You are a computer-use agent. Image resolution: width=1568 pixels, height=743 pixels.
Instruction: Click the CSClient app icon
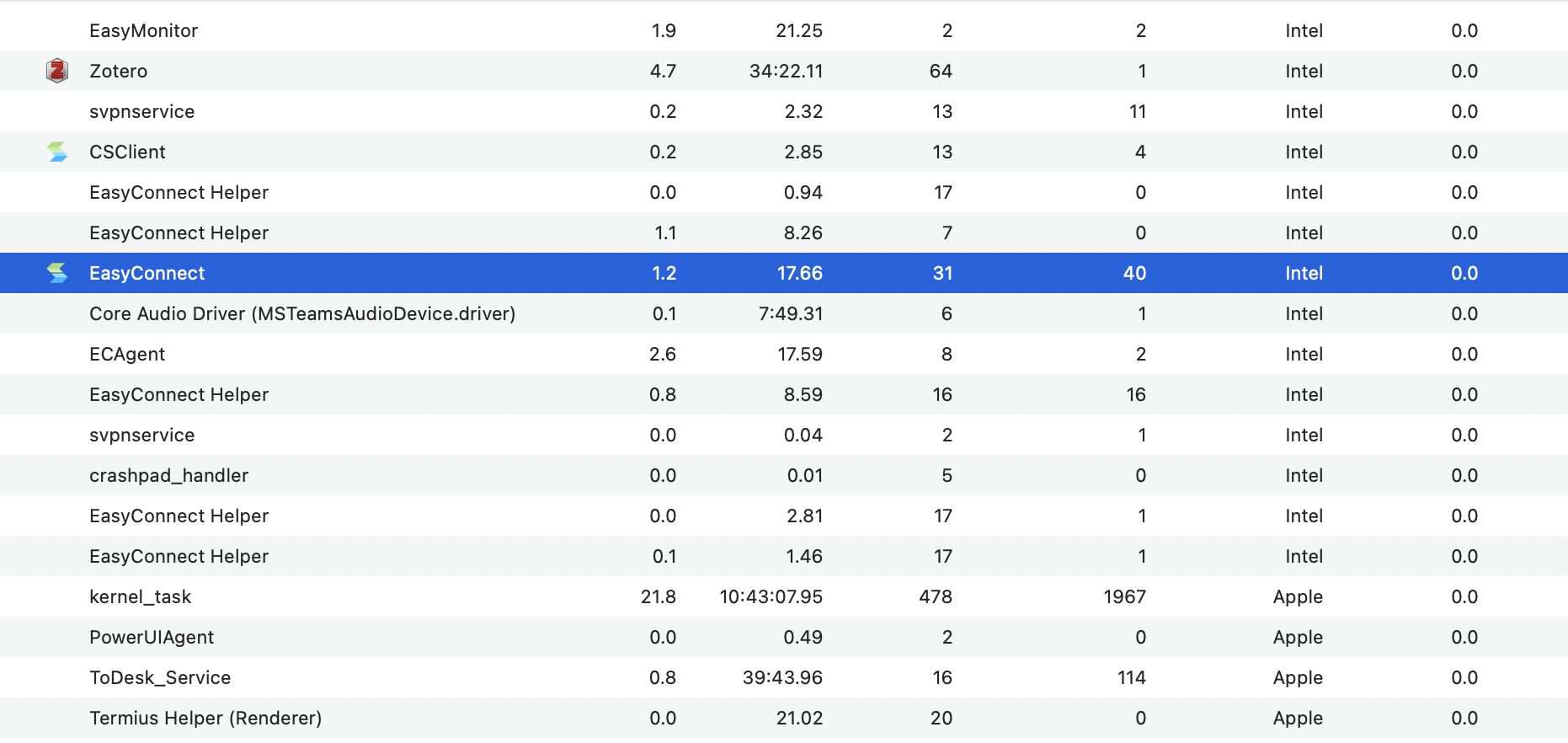click(x=57, y=152)
